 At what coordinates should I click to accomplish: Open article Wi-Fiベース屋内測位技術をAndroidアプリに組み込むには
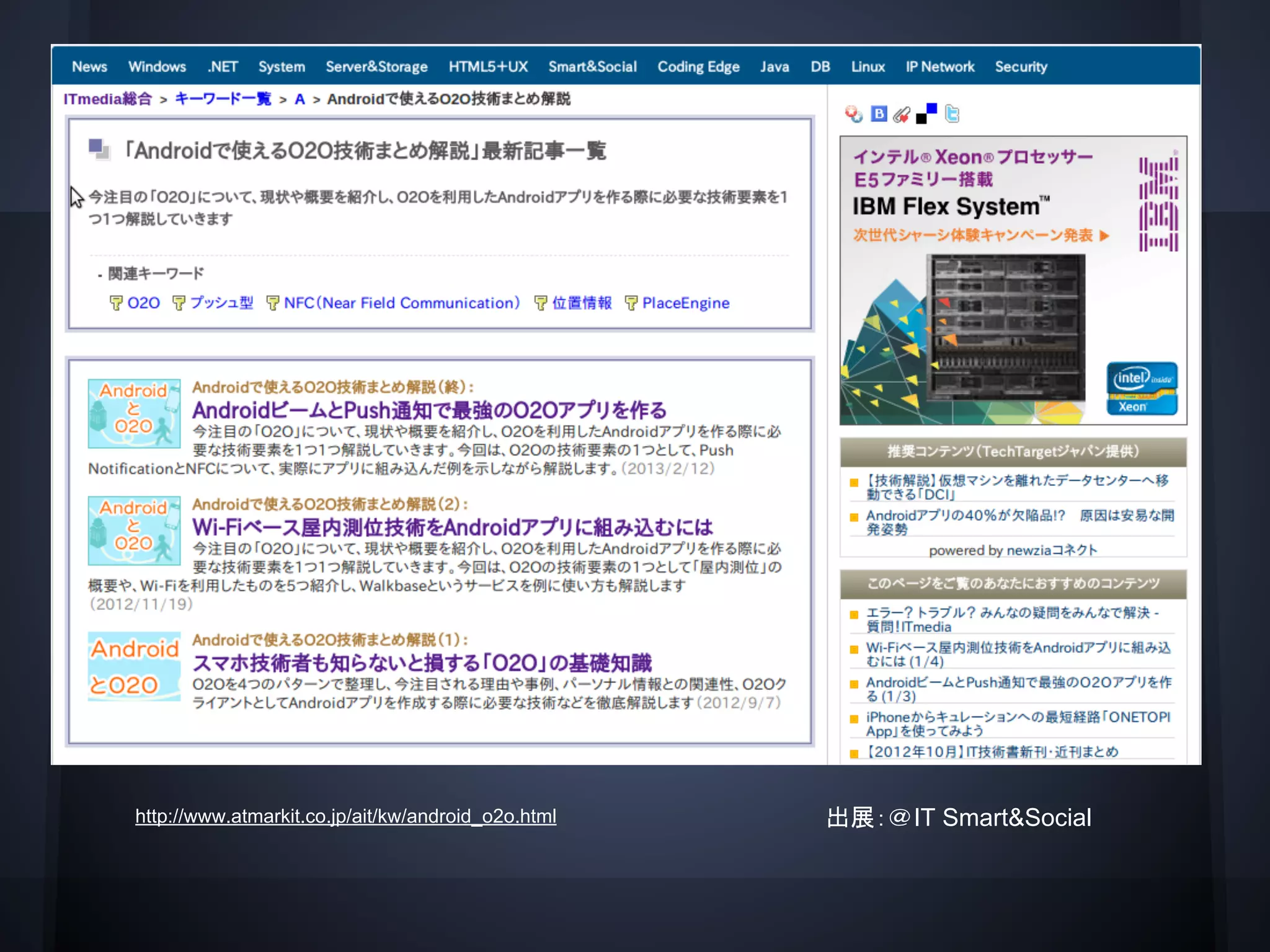[453, 527]
